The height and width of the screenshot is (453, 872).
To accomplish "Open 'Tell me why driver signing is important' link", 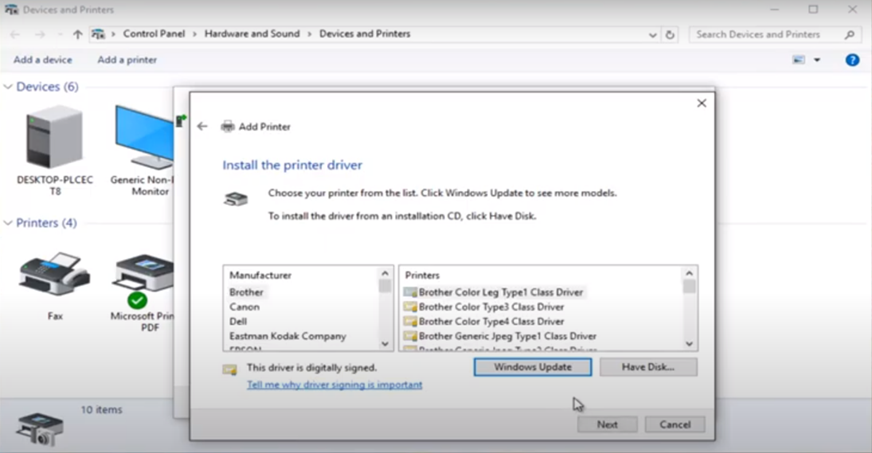I will click(x=334, y=385).
